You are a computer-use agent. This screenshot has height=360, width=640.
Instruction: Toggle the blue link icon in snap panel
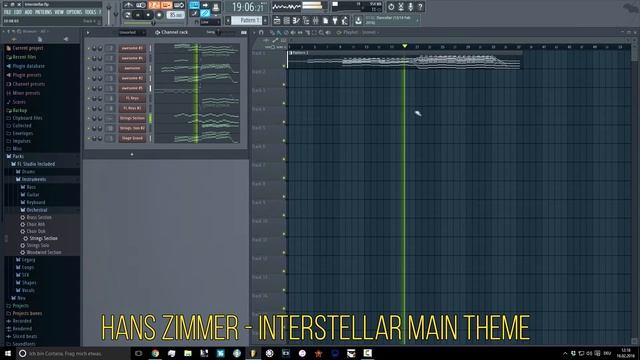pos(205,13)
